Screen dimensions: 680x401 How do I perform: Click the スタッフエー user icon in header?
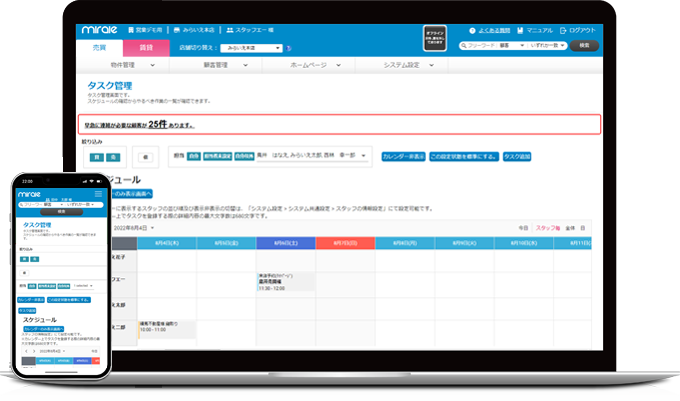pyautogui.click(x=231, y=31)
